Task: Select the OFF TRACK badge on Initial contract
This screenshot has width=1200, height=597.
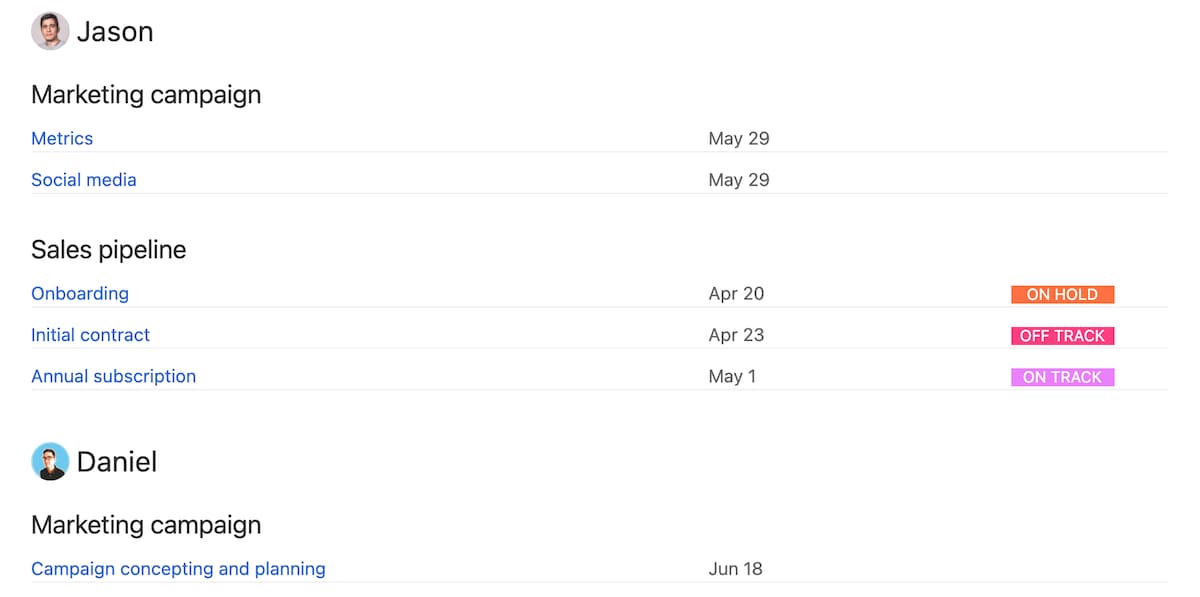Action: 1062,335
